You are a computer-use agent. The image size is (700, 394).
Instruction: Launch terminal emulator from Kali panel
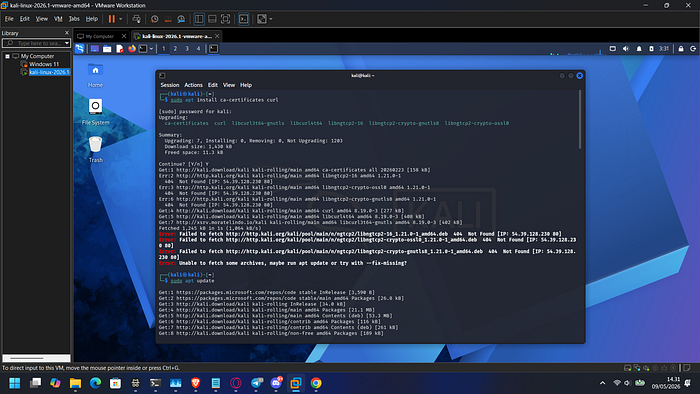tap(143, 49)
